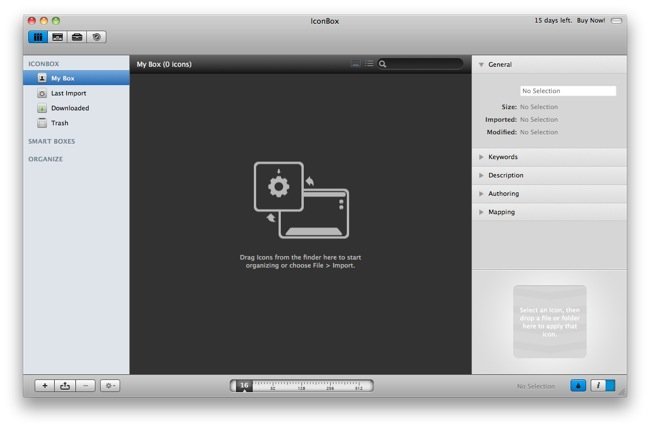Click the Modified No Selection value

539,132
